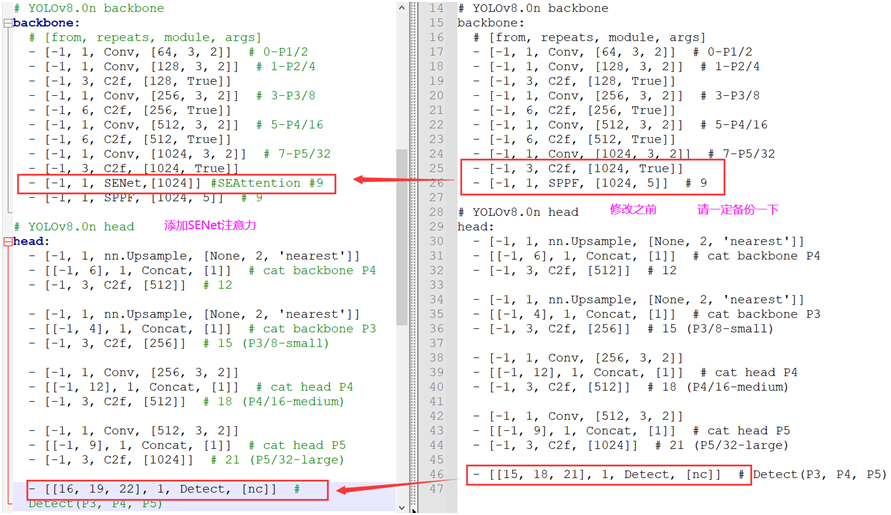The image size is (891, 515).
Task: Click line number 46 in gutter
Action: 436,474
